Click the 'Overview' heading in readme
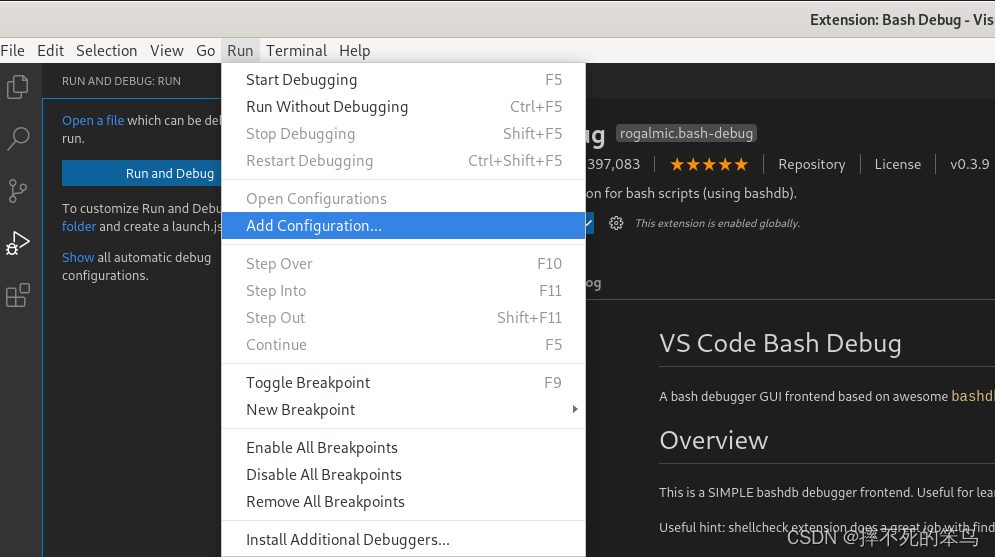Screen dimensions: 995x557 click(x=713, y=440)
